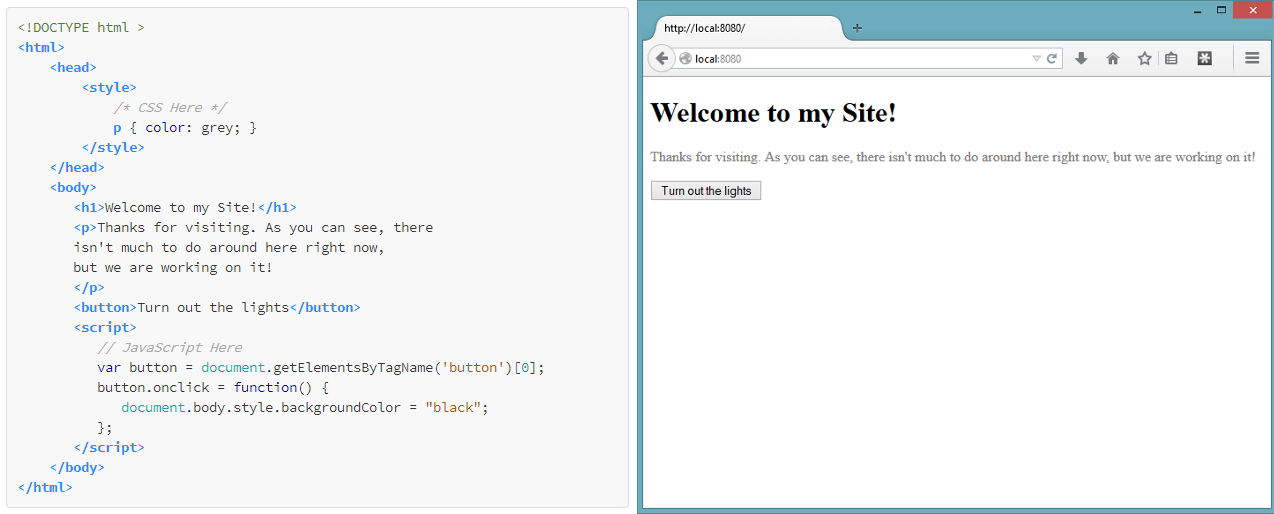Click the opening '<script>' tag line
The height and width of the screenshot is (514, 1274).
pyautogui.click(x=105, y=328)
